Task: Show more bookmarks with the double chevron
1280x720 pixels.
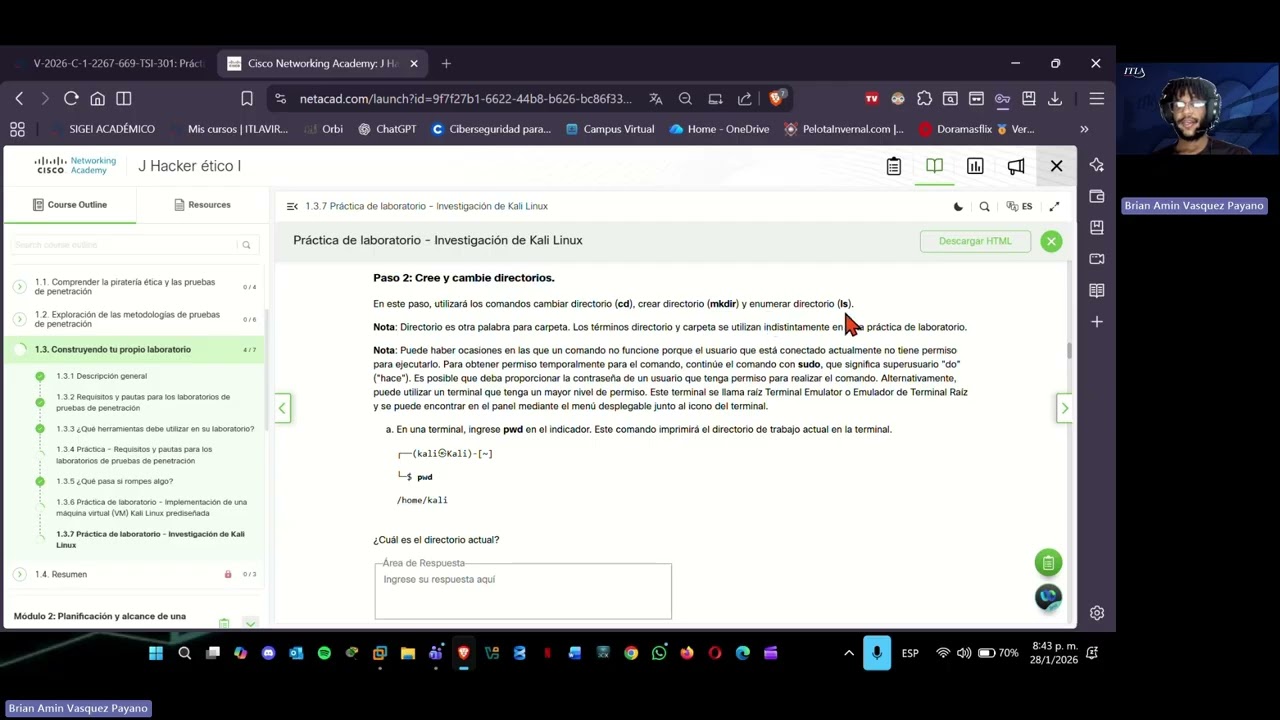Action: pos(1084,129)
